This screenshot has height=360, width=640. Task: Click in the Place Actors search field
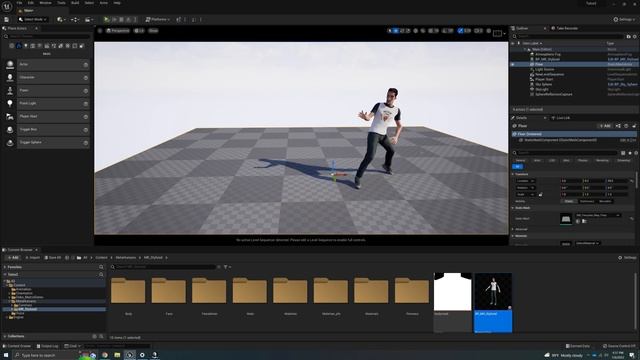[x=49, y=36]
